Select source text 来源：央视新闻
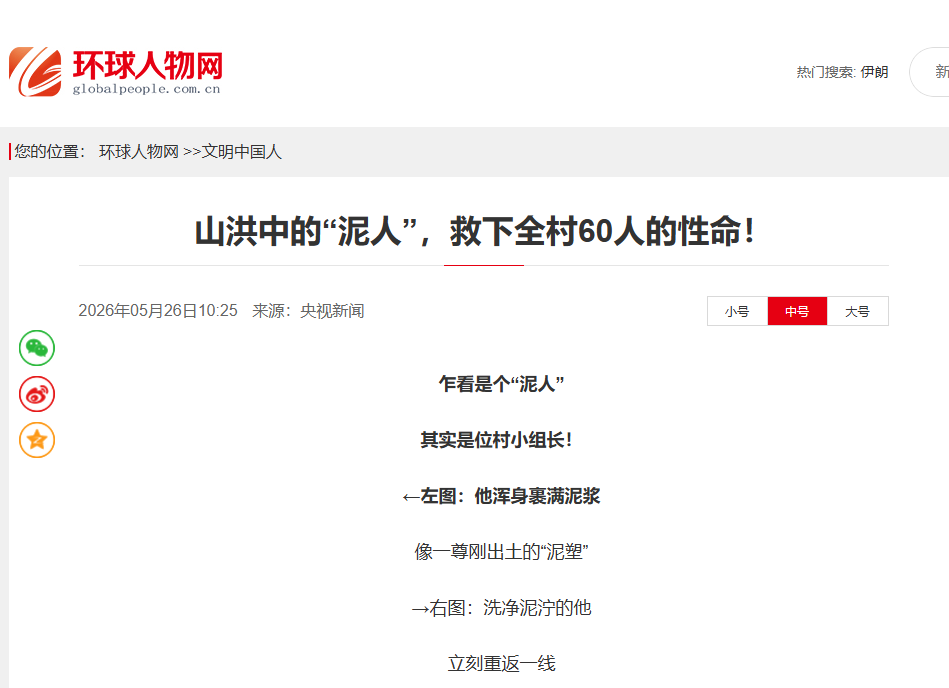This screenshot has width=949, height=688. tap(308, 310)
